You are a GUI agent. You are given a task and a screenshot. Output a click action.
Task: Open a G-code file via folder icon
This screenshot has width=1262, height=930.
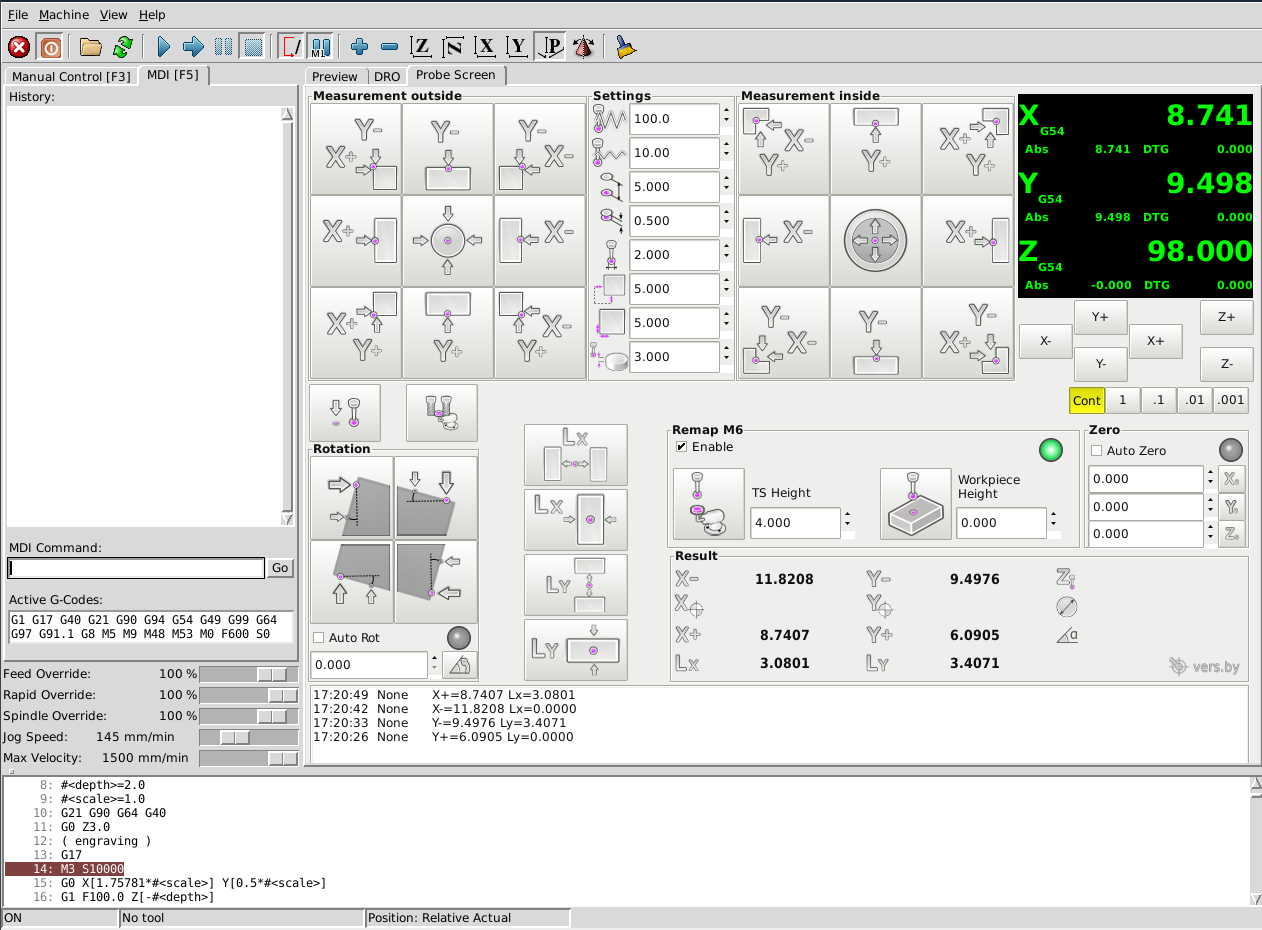pyautogui.click(x=91, y=46)
